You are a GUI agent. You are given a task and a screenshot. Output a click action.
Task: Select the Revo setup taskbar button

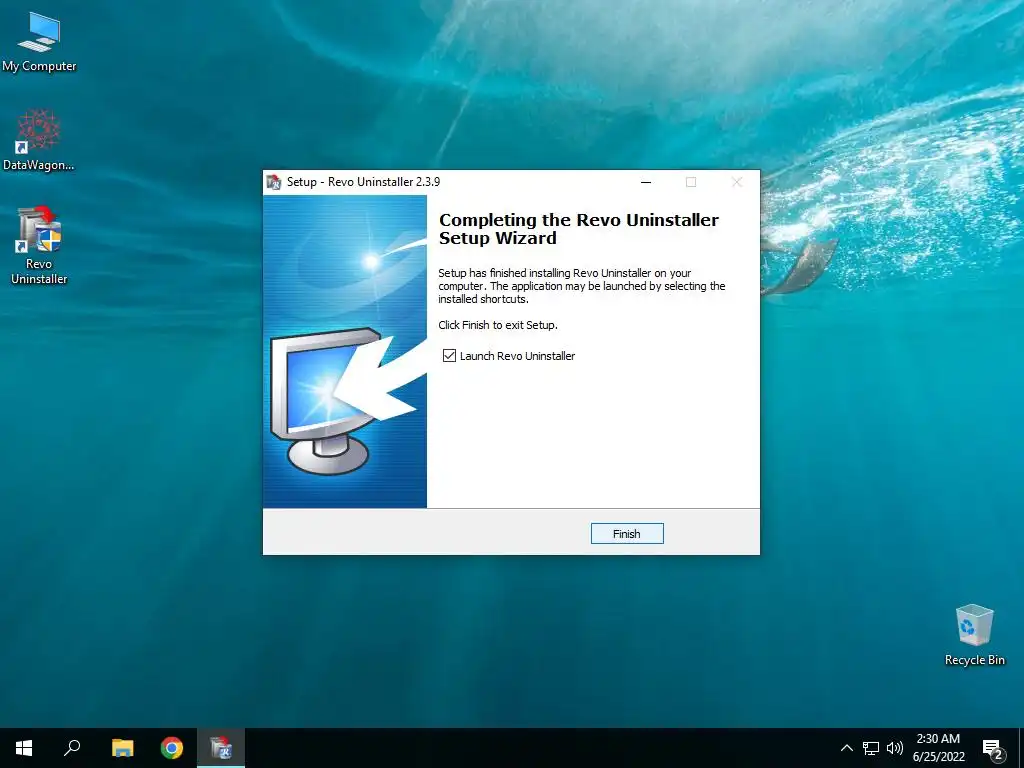[x=221, y=748]
